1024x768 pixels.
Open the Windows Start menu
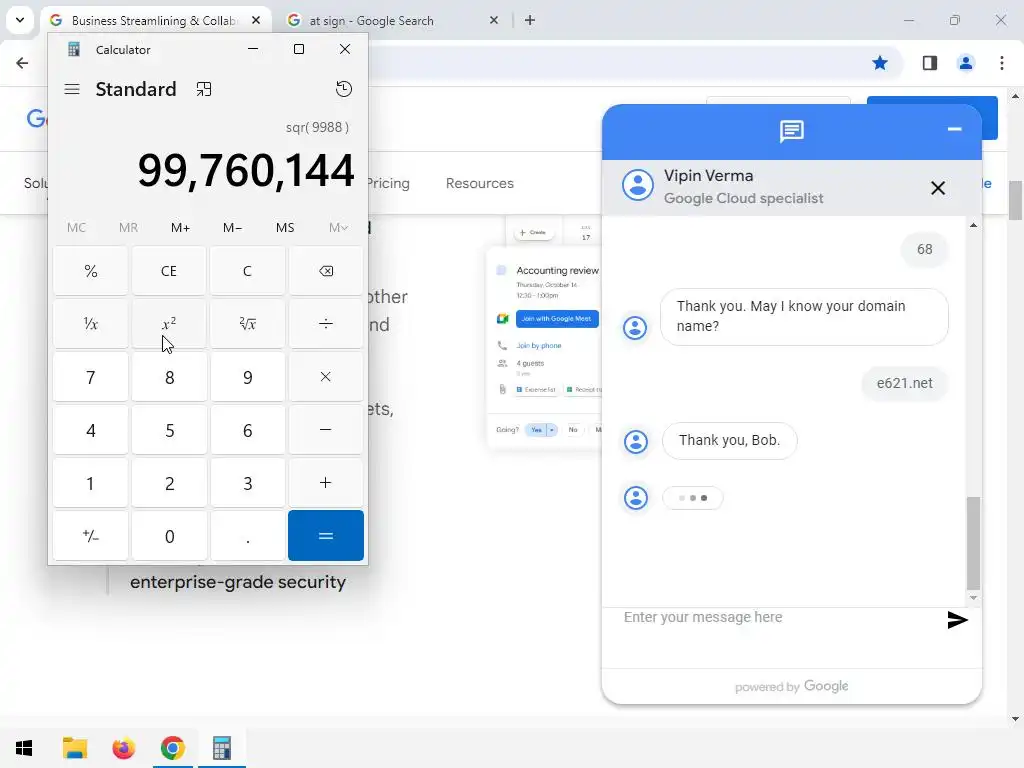[24, 748]
